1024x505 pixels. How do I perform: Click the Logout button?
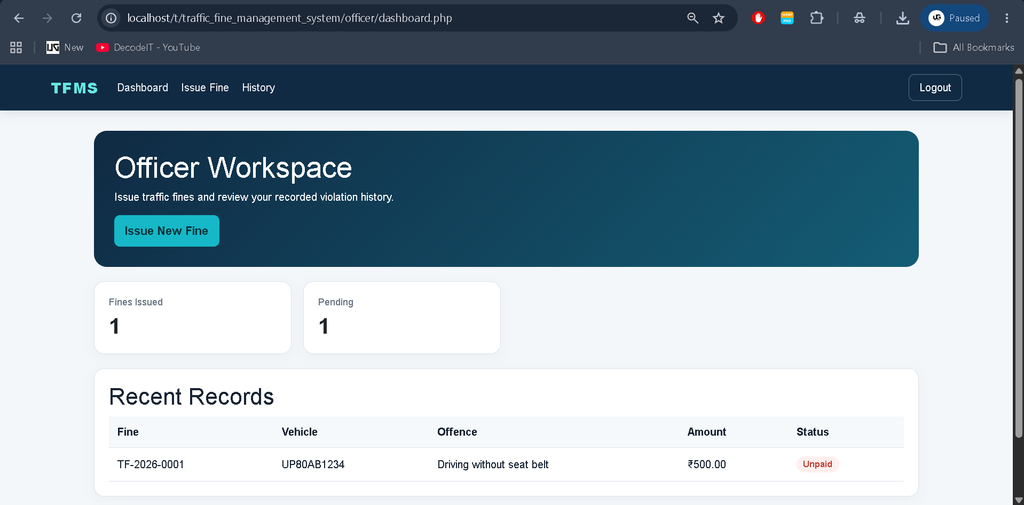click(x=935, y=88)
